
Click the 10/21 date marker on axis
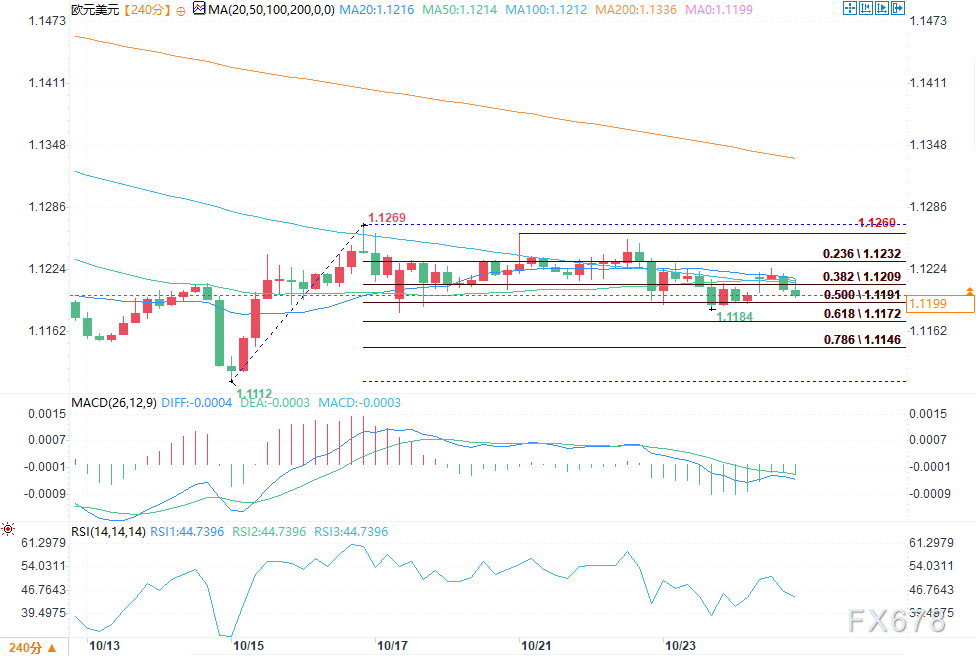tap(536, 645)
